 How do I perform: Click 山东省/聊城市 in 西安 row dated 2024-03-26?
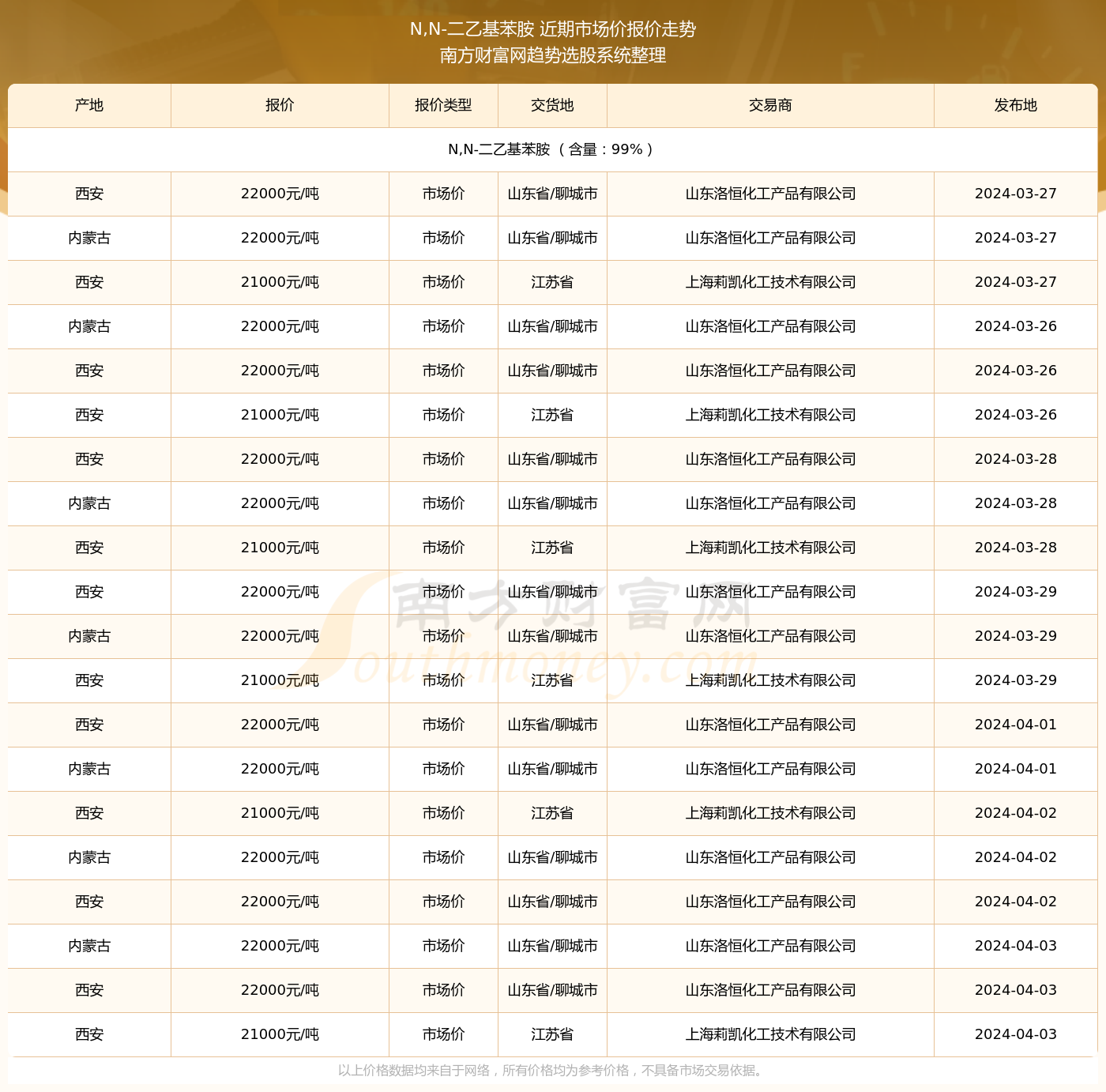pos(552,371)
